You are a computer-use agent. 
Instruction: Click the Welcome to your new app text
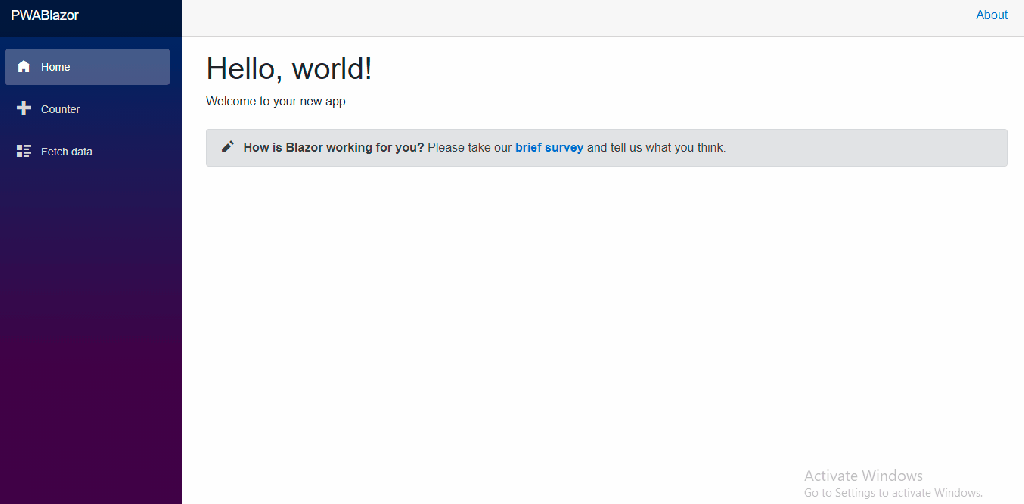click(x=276, y=101)
